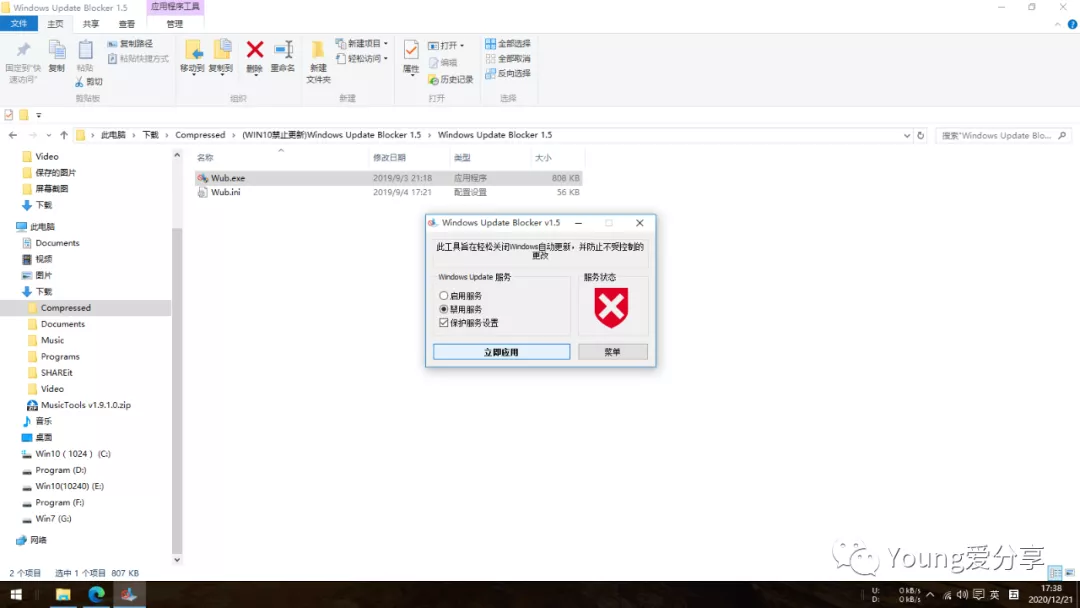Image resolution: width=1080 pixels, height=608 pixels.
Task: Click the Wub.exe file icon
Action: point(202,178)
